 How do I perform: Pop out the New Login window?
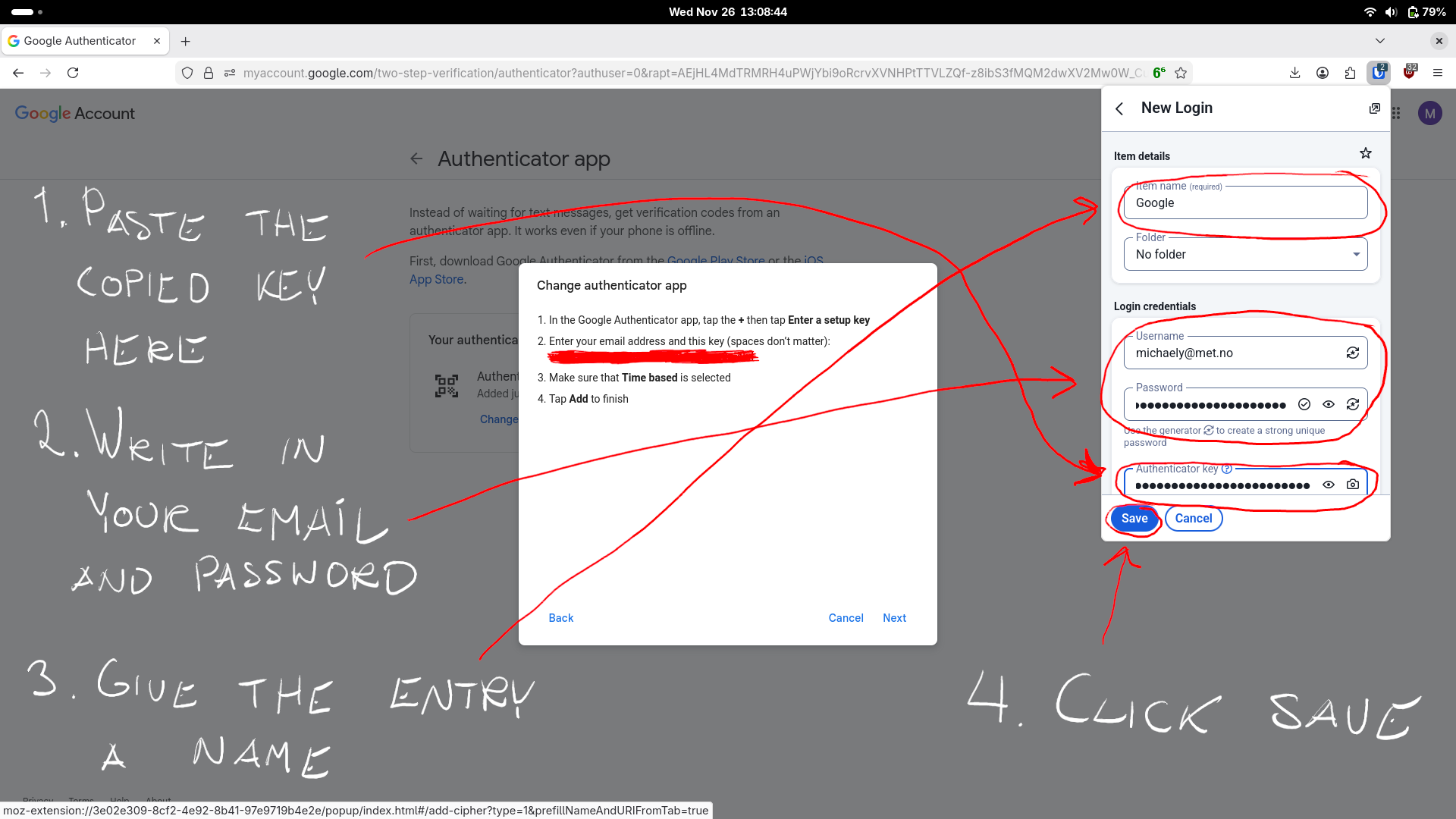[x=1374, y=108]
